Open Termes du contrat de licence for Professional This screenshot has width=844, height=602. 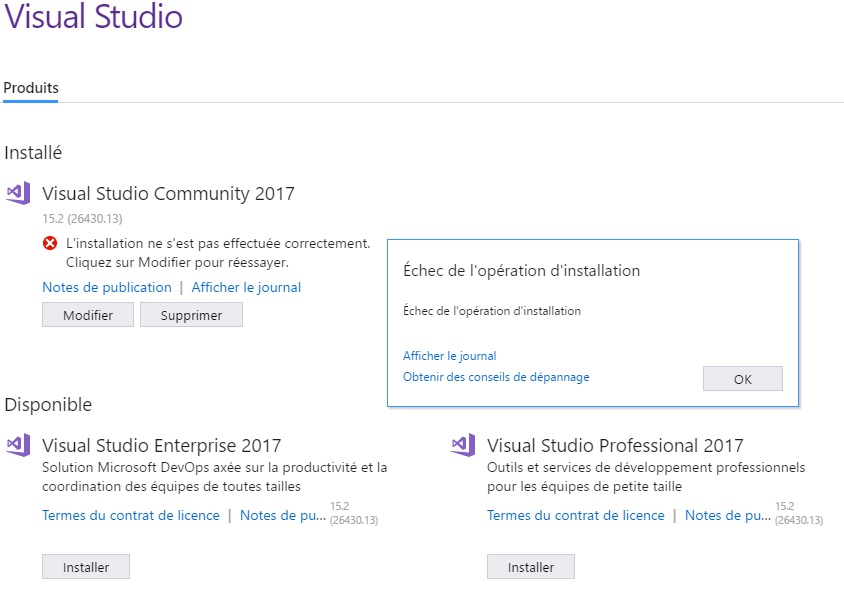[575, 515]
